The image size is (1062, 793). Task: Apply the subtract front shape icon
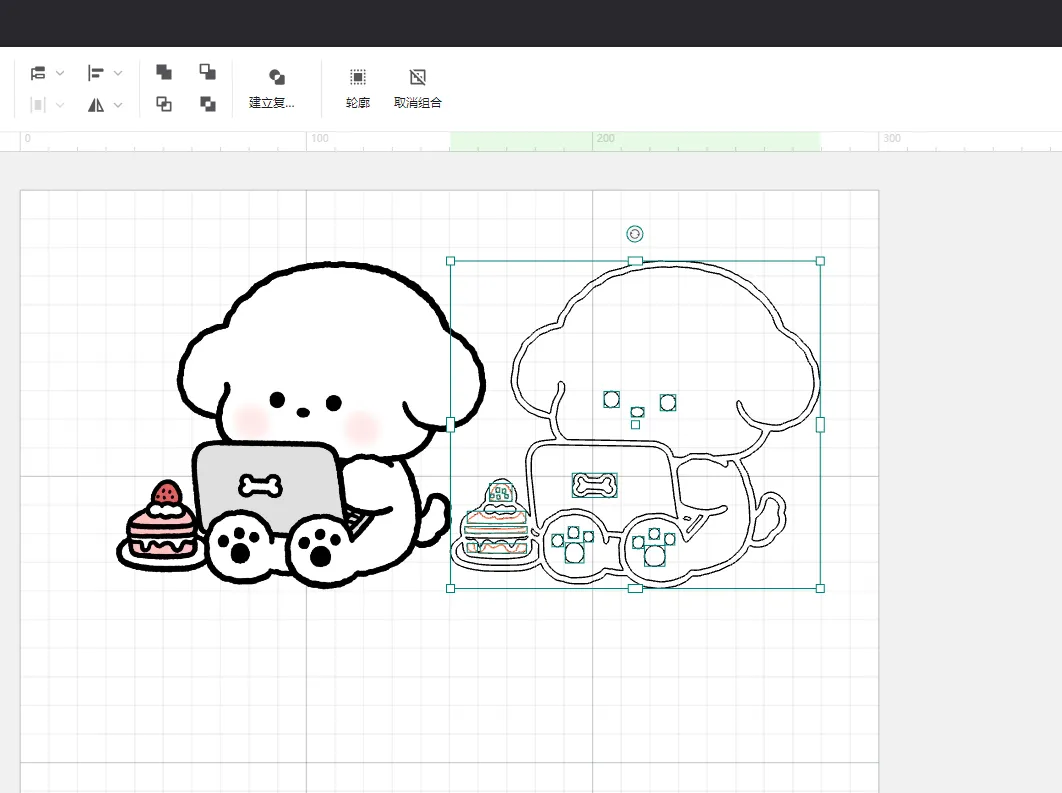(207, 72)
